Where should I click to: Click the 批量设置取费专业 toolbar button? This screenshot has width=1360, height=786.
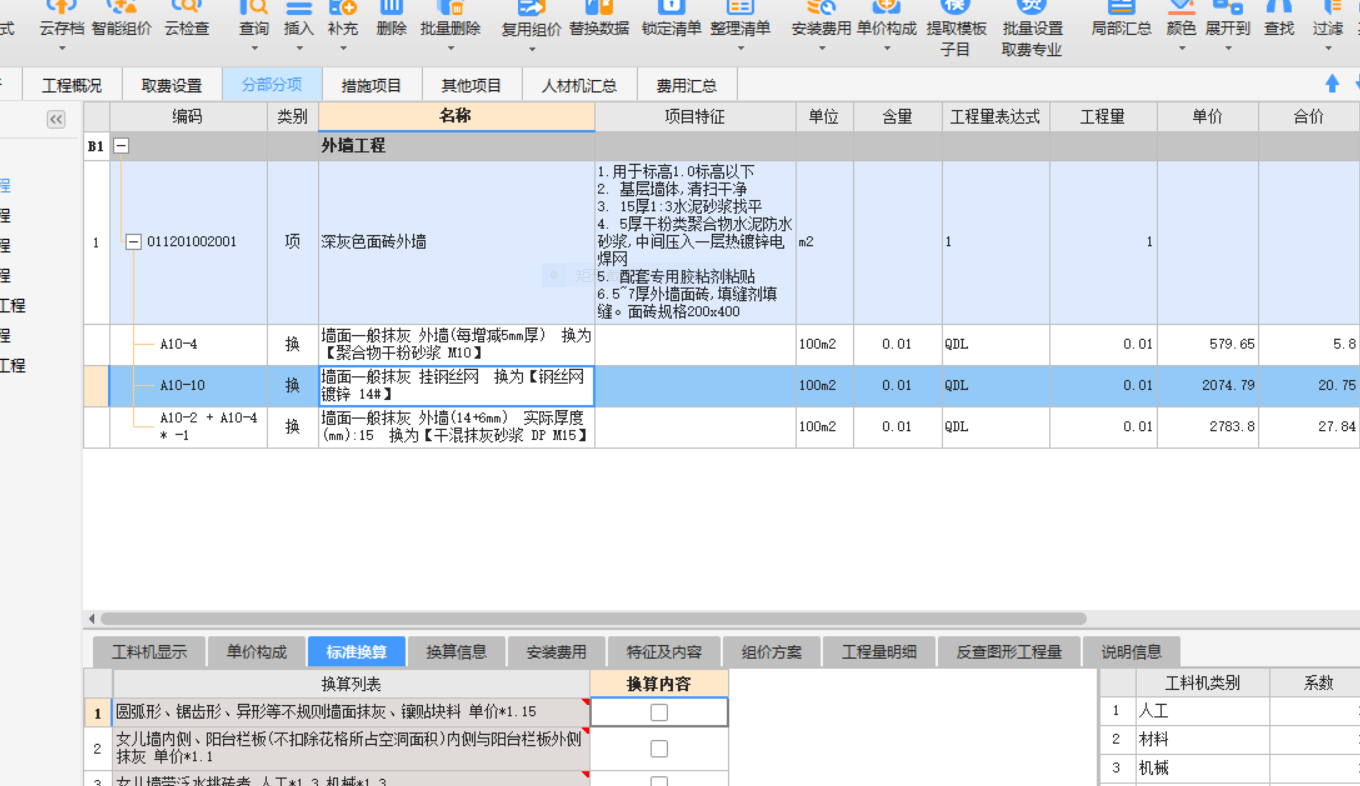click(1032, 28)
